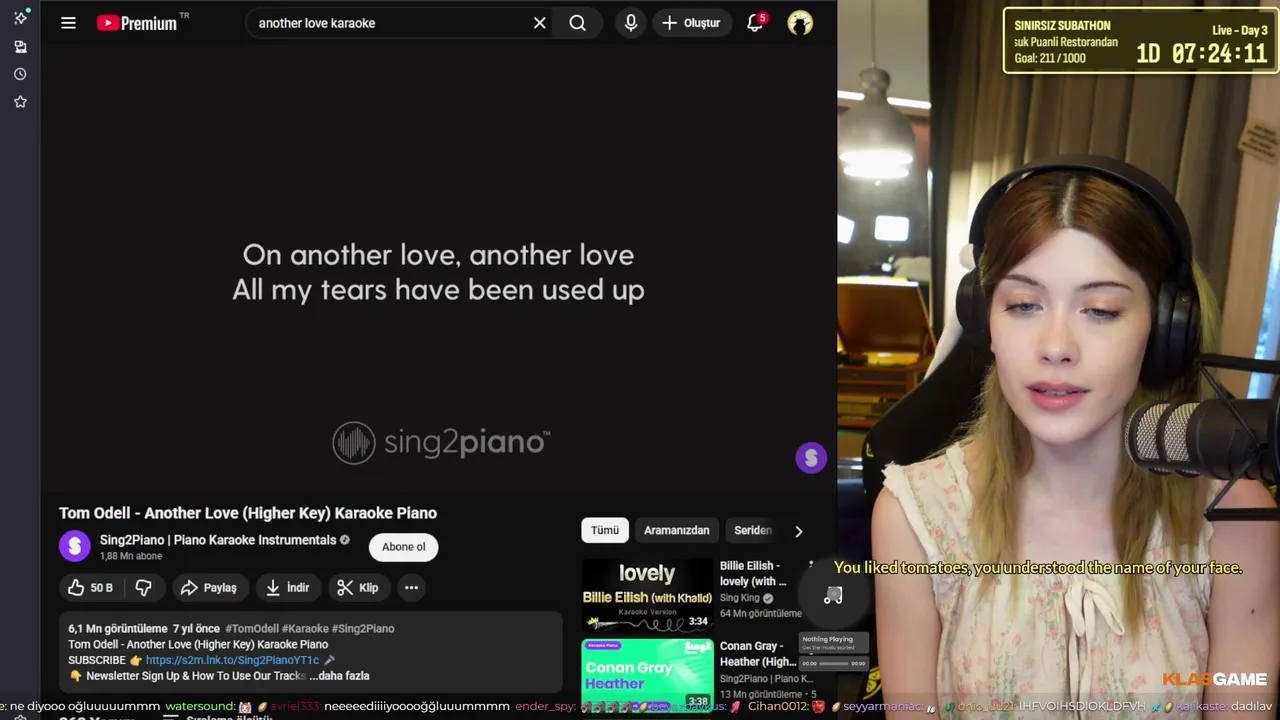Click the karaoke video player area
The width and height of the screenshot is (1280, 720).
point(438,270)
